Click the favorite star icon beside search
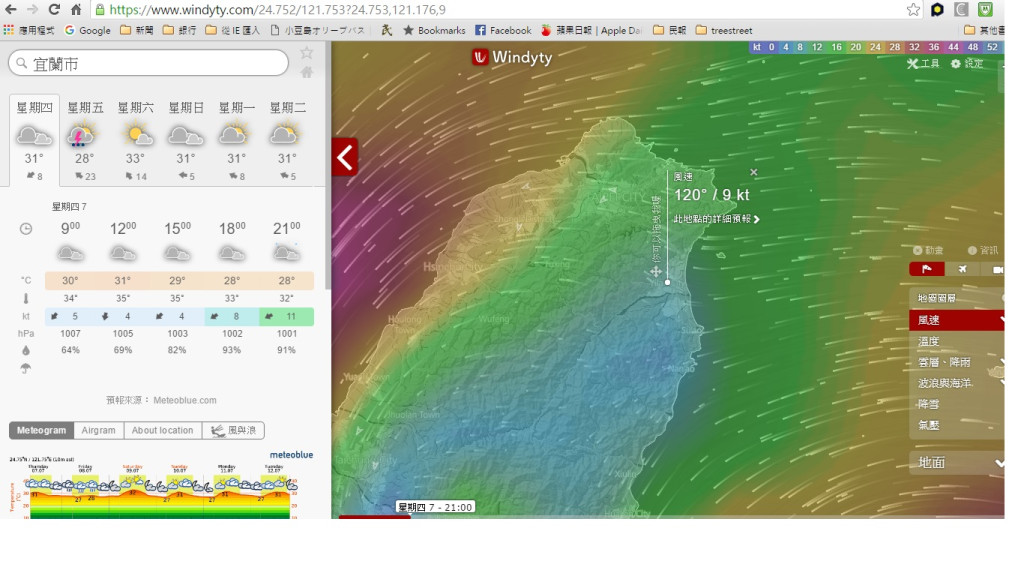This screenshot has height=575, width=1024. point(307,52)
